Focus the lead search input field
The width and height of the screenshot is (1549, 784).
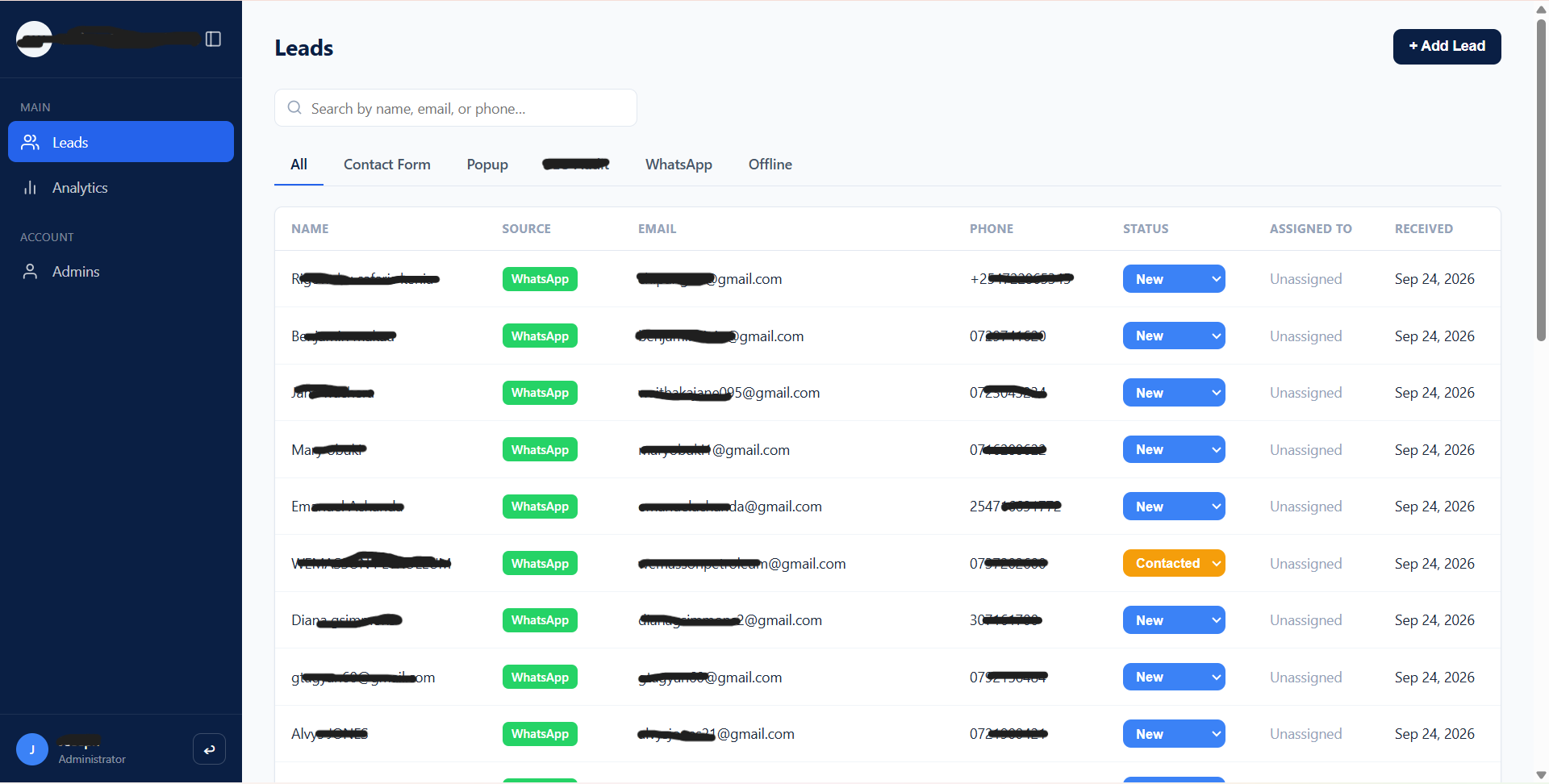456,108
